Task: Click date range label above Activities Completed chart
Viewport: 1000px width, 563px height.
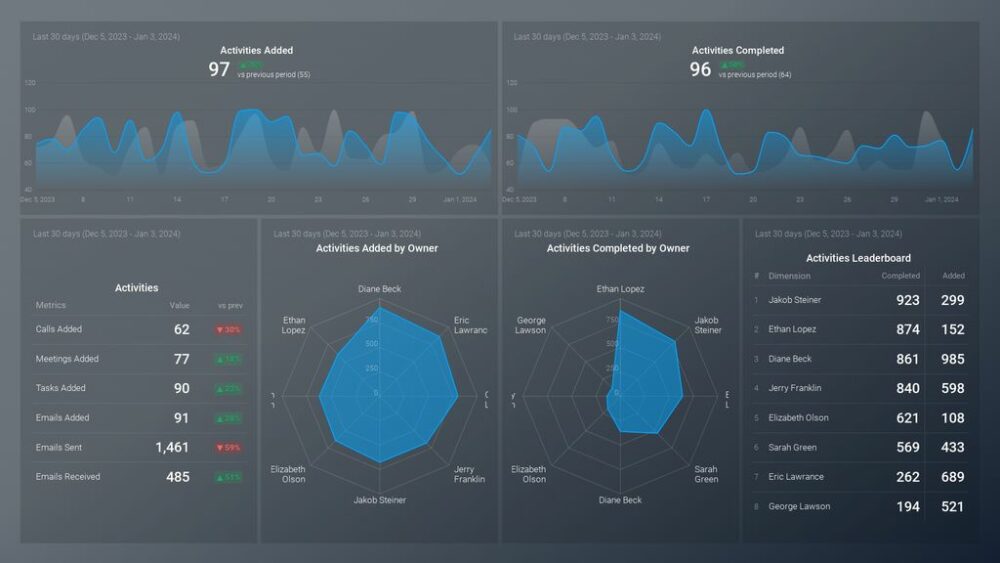Action: tap(587, 37)
